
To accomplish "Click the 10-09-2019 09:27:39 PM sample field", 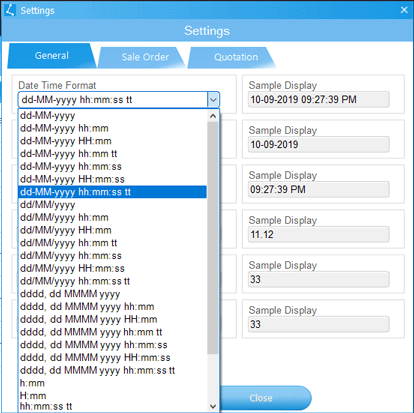I will 319,99.
